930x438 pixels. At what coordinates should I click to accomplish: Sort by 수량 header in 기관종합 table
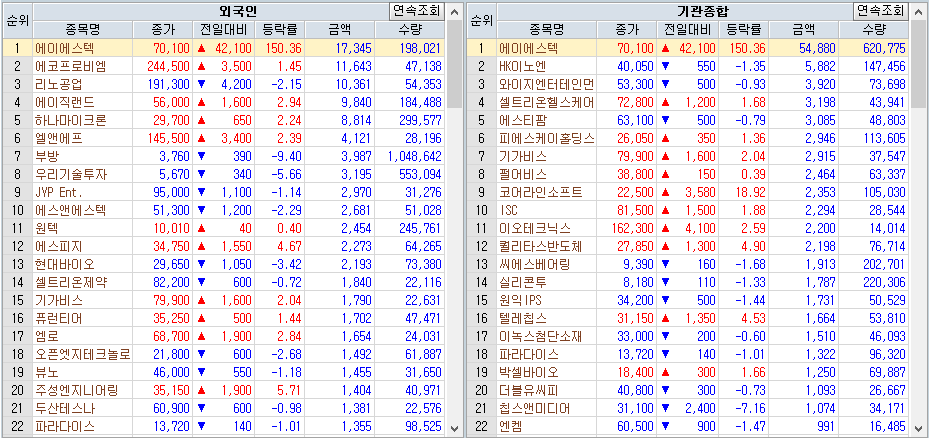tap(874, 30)
